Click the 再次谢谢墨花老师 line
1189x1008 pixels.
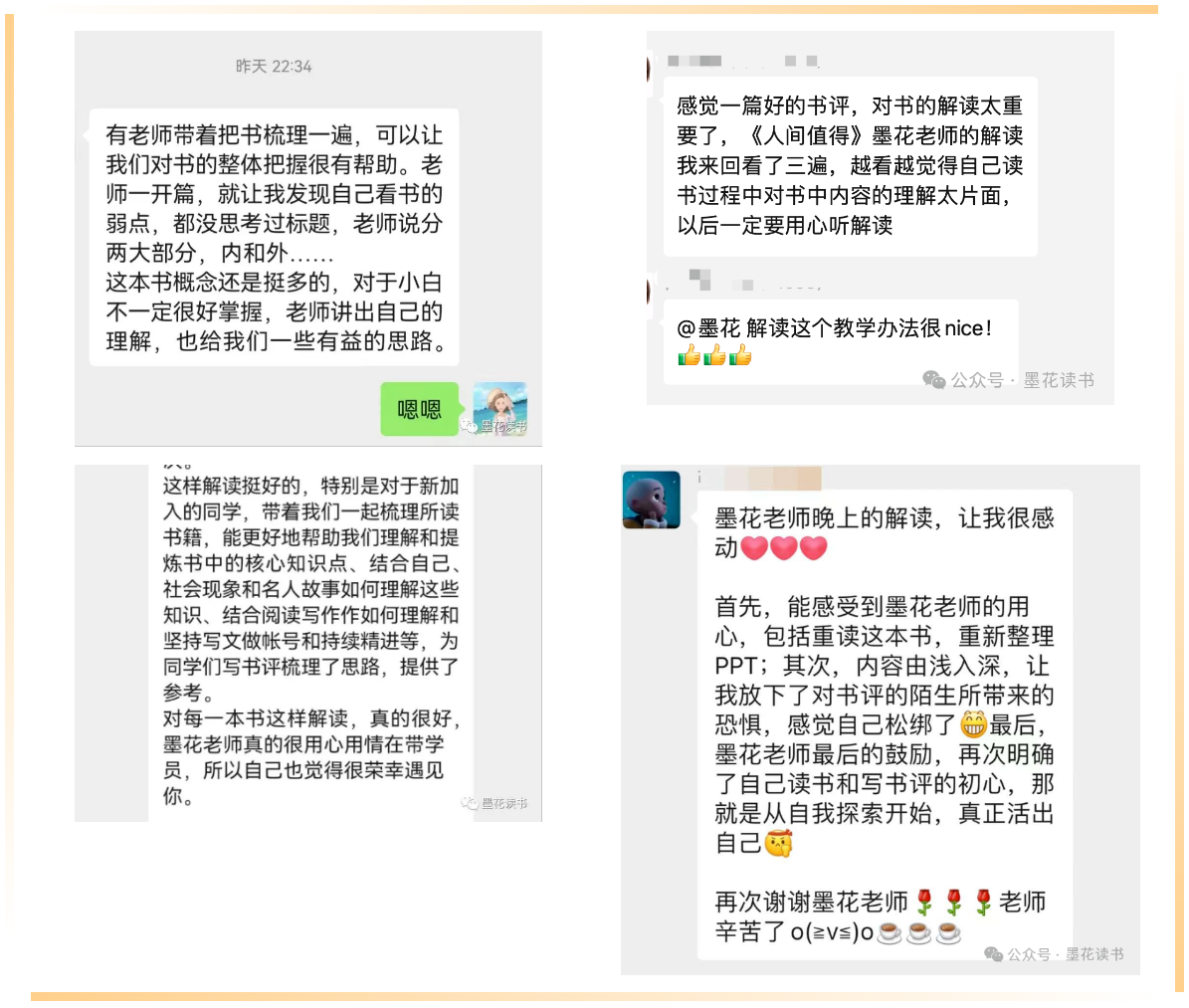click(x=811, y=902)
